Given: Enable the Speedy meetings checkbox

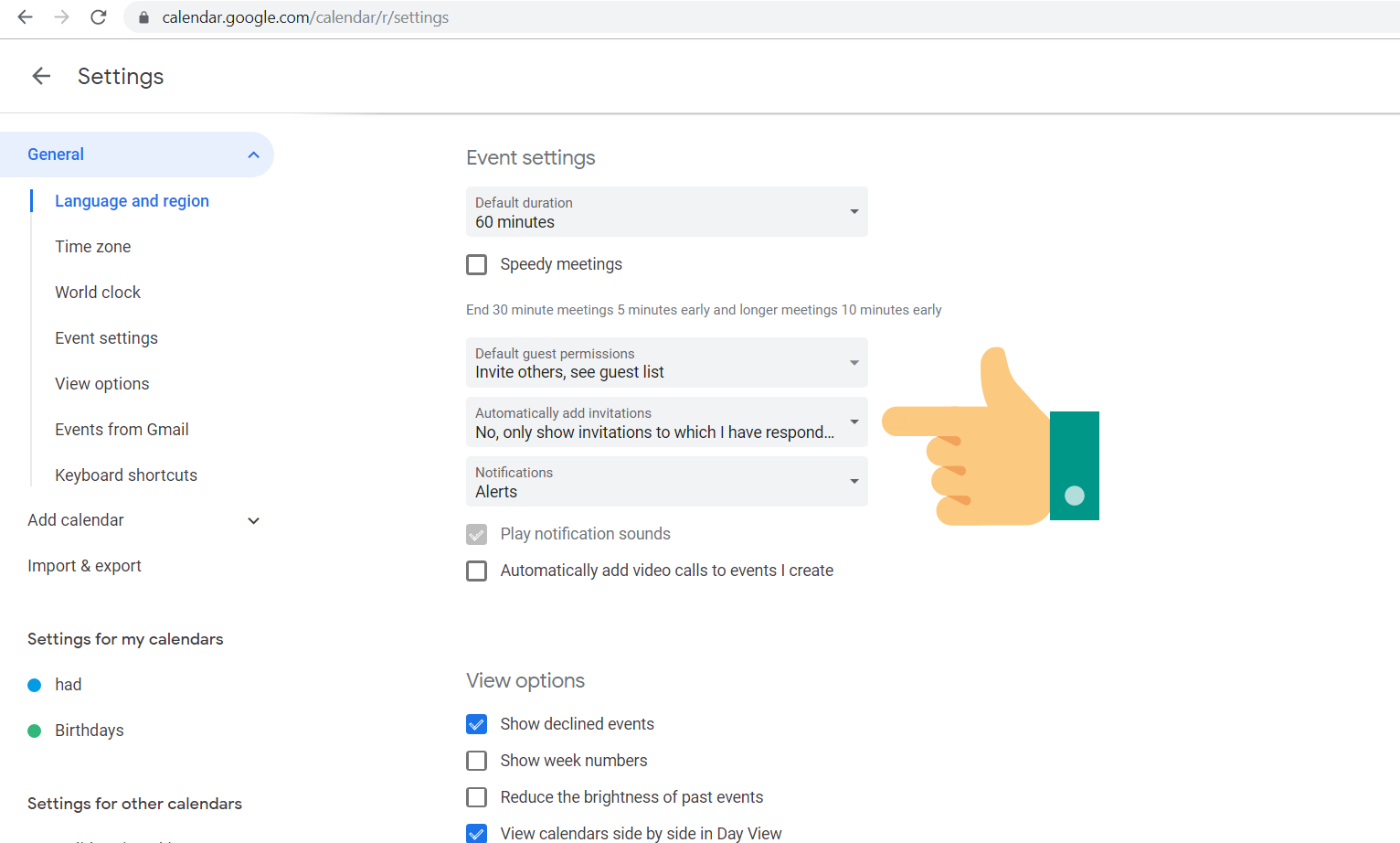Looking at the screenshot, I should pos(477,265).
